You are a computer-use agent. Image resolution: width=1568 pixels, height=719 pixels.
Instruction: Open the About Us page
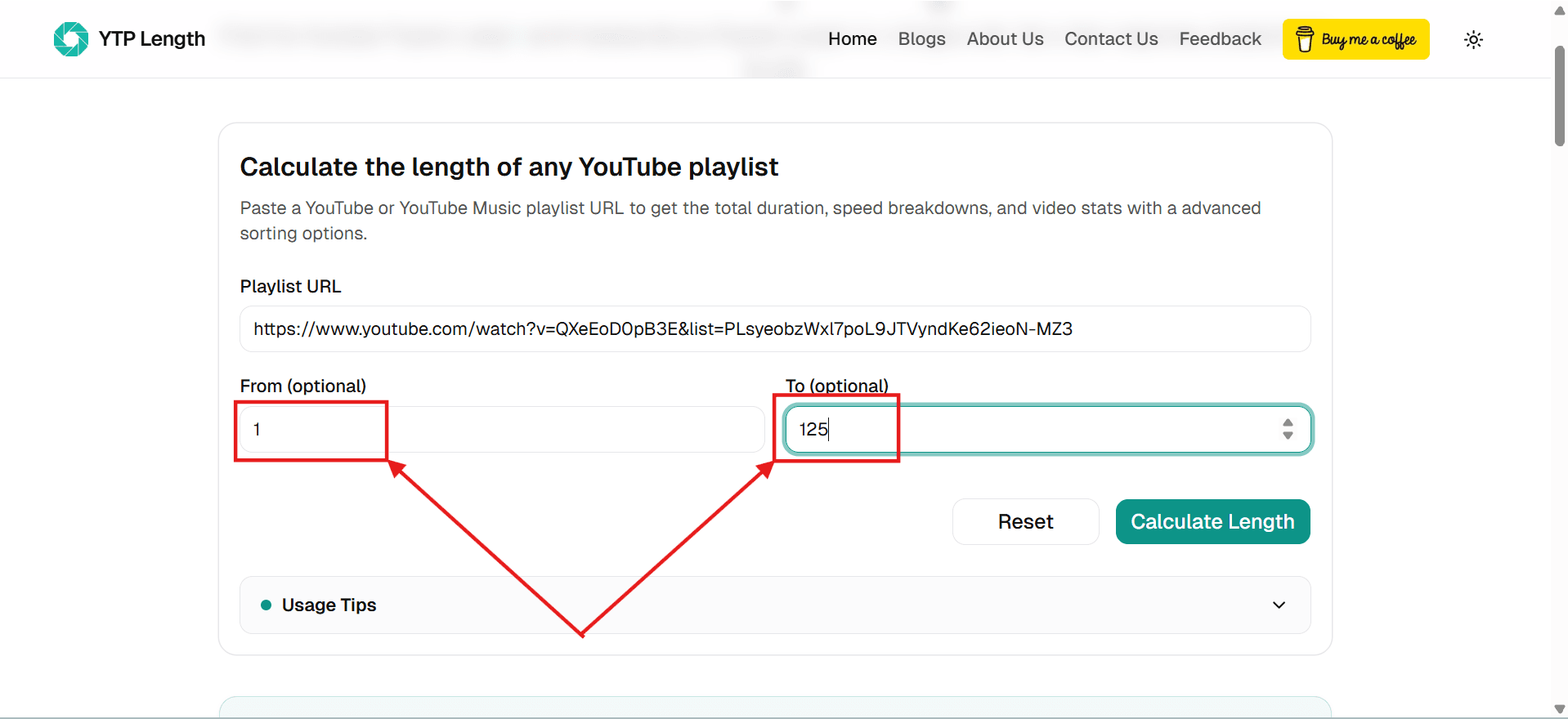click(x=1005, y=39)
